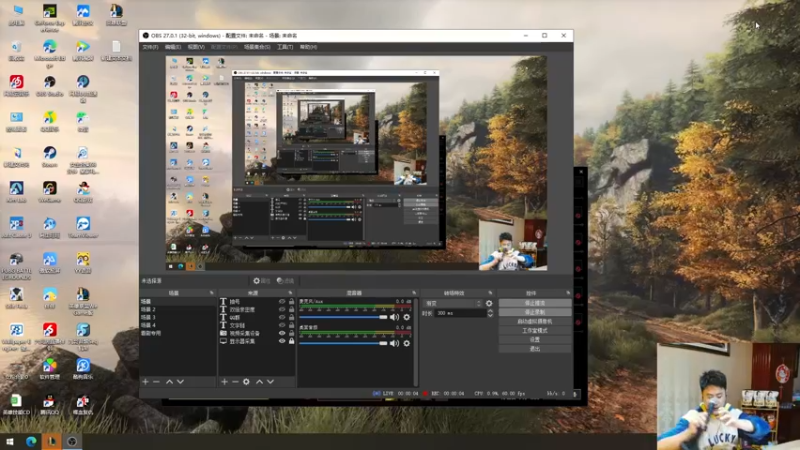Screen dimensions: 800x450
Task: Add a new scene with the plus icon
Action: coord(145,382)
